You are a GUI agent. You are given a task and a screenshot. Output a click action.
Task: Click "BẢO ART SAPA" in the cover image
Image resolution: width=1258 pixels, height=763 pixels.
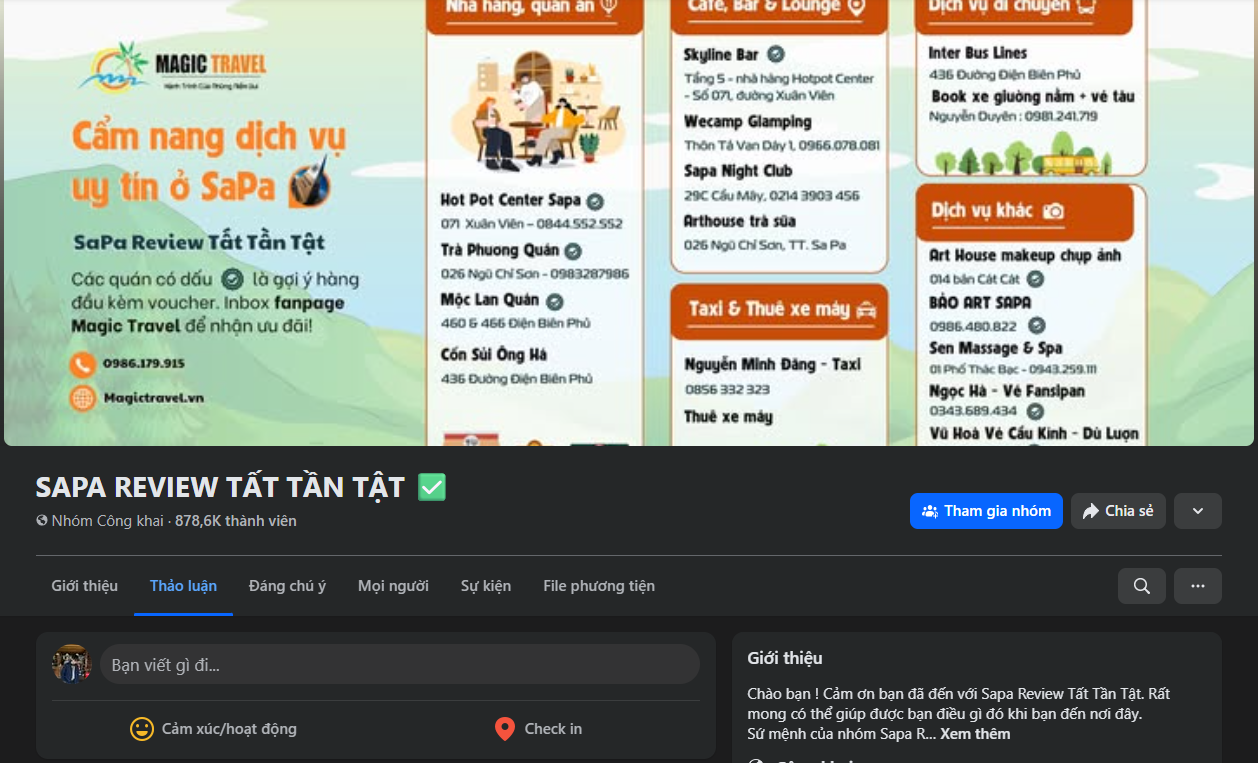[980, 302]
